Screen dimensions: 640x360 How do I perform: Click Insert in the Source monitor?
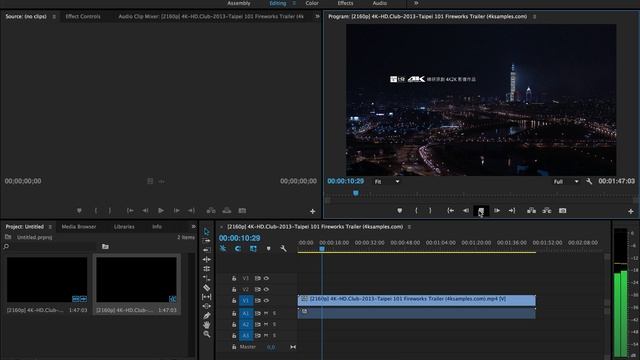(211, 211)
